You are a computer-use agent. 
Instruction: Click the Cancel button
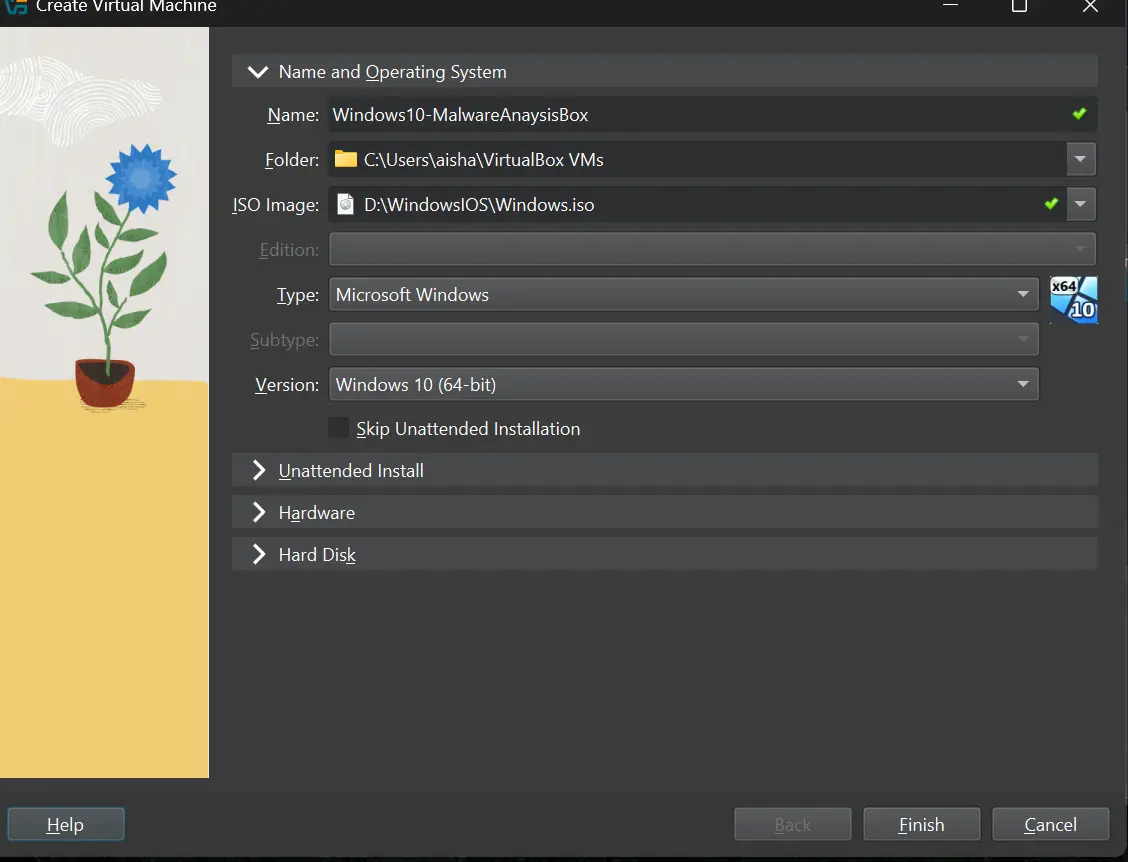[x=1050, y=825]
